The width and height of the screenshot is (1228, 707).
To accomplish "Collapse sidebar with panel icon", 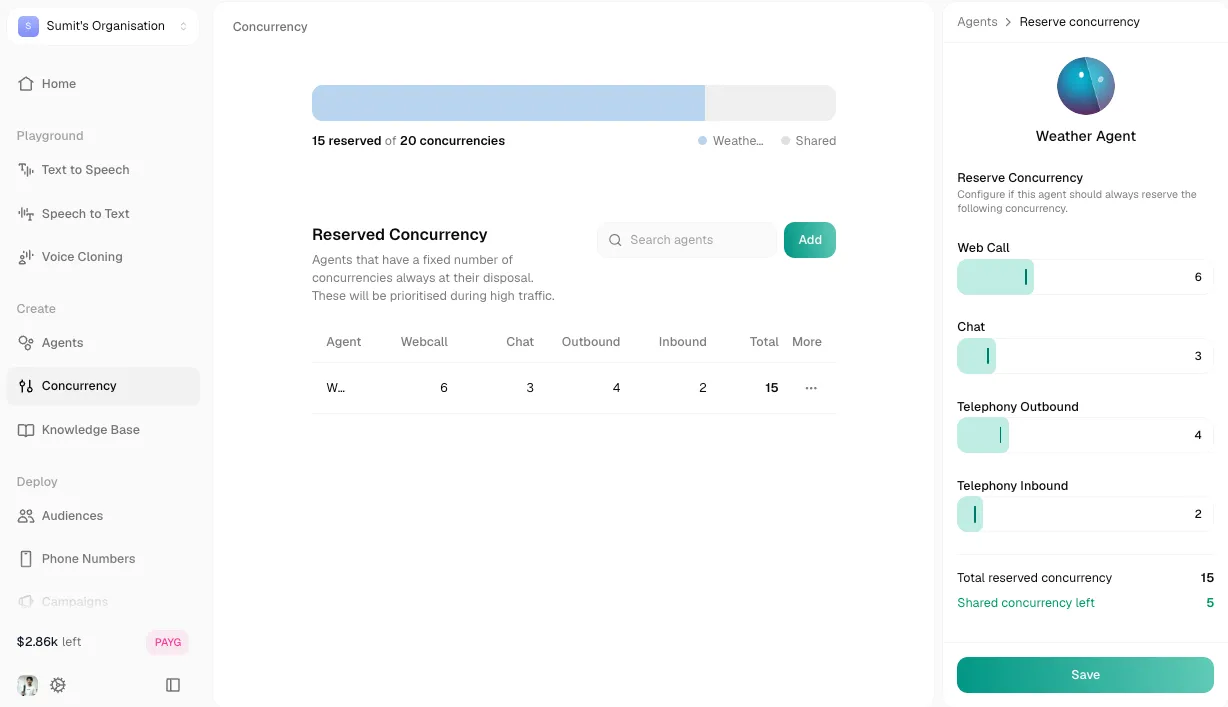I will click(x=173, y=685).
